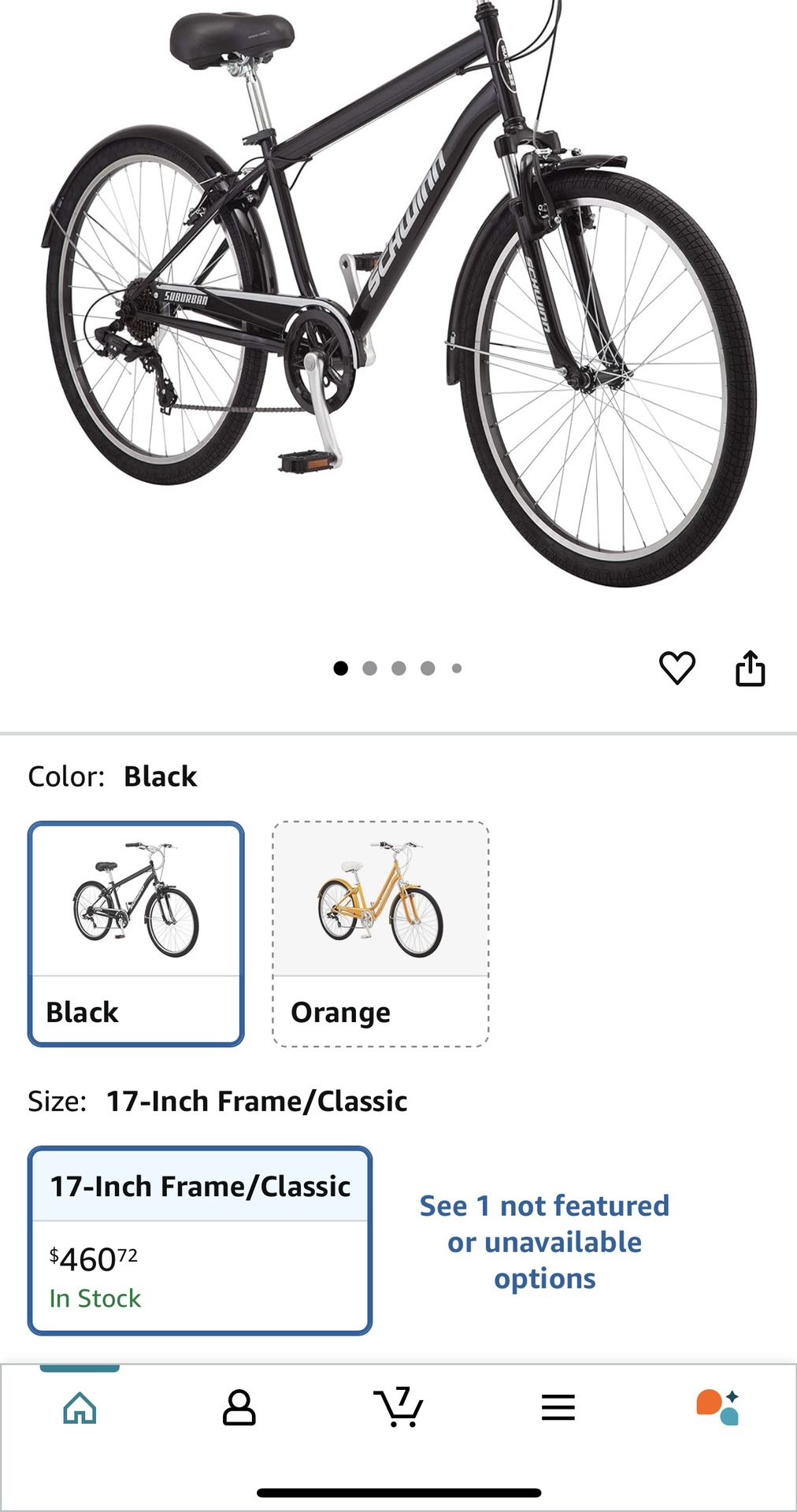Image resolution: width=797 pixels, height=1512 pixels.
Task: Jump to the third image dot
Action: point(398,669)
